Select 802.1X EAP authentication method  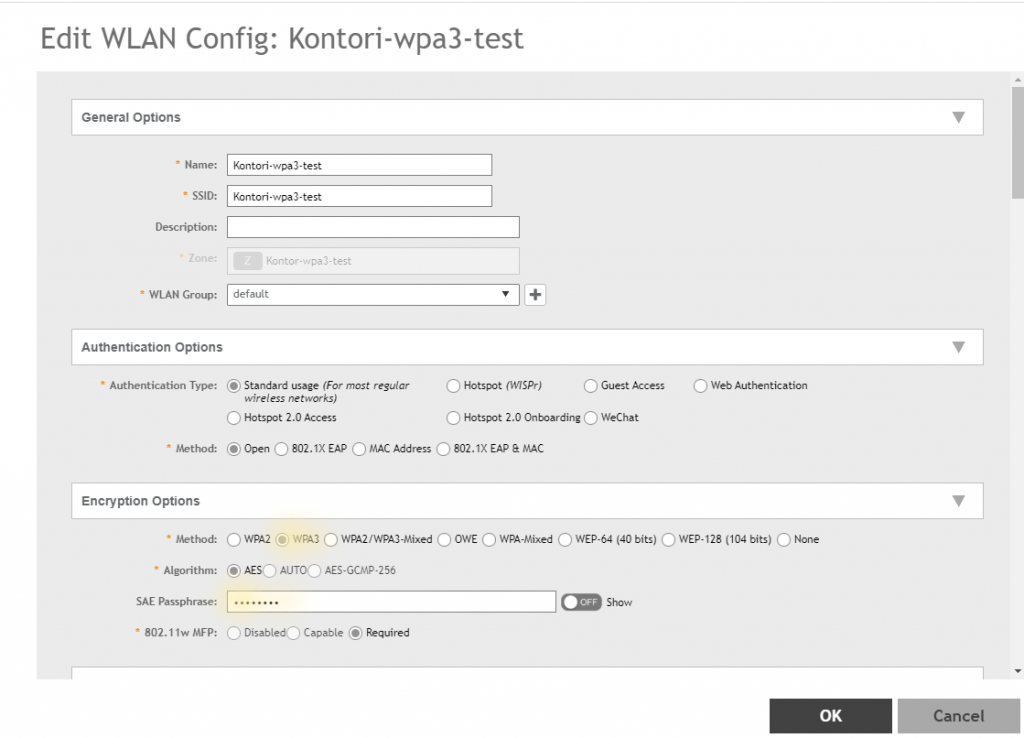point(282,449)
